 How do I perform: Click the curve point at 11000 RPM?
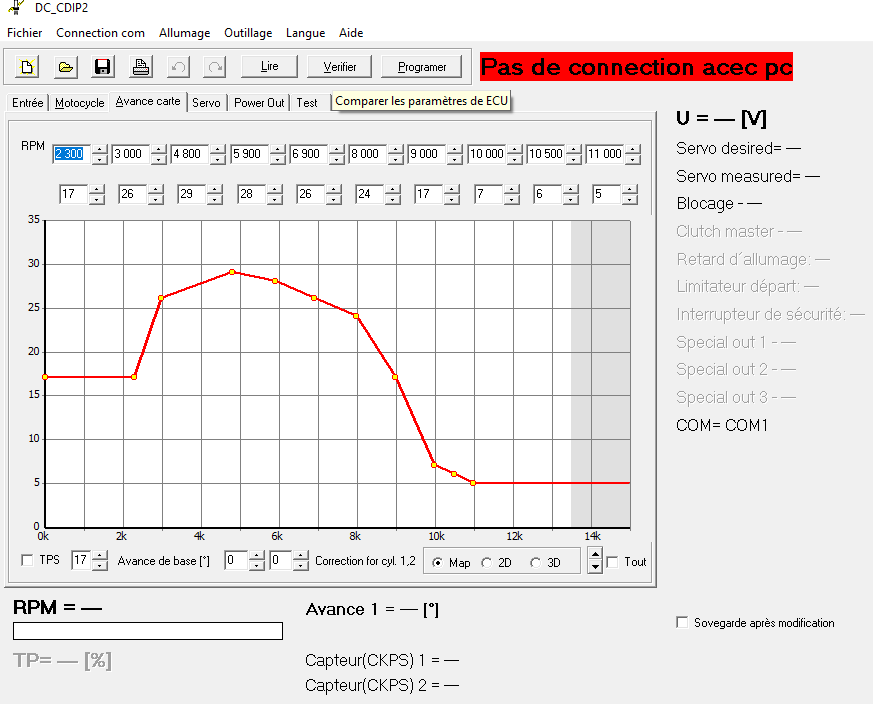click(x=473, y=483)
